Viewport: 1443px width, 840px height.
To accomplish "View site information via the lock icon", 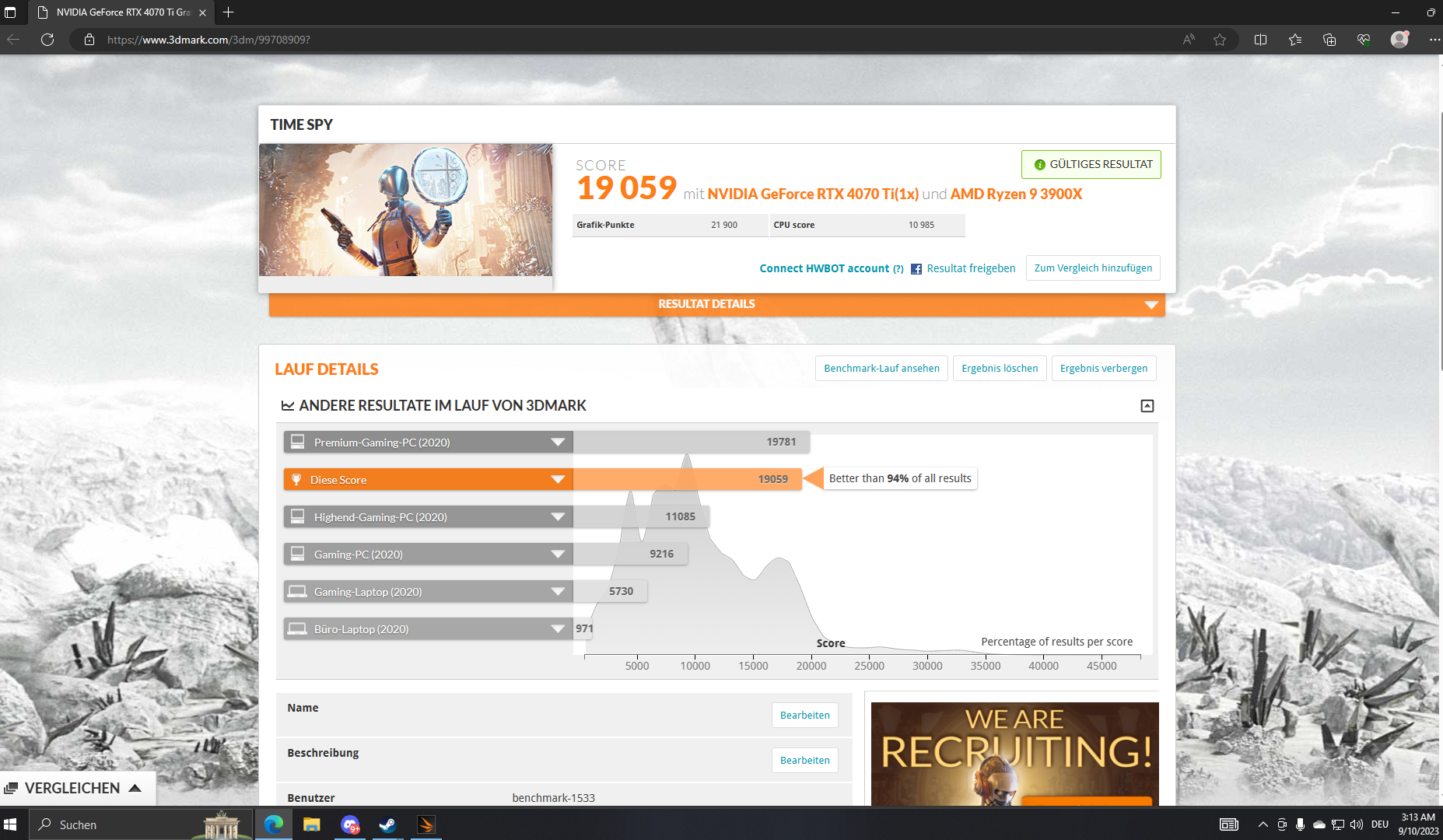I will pos(89,40).
